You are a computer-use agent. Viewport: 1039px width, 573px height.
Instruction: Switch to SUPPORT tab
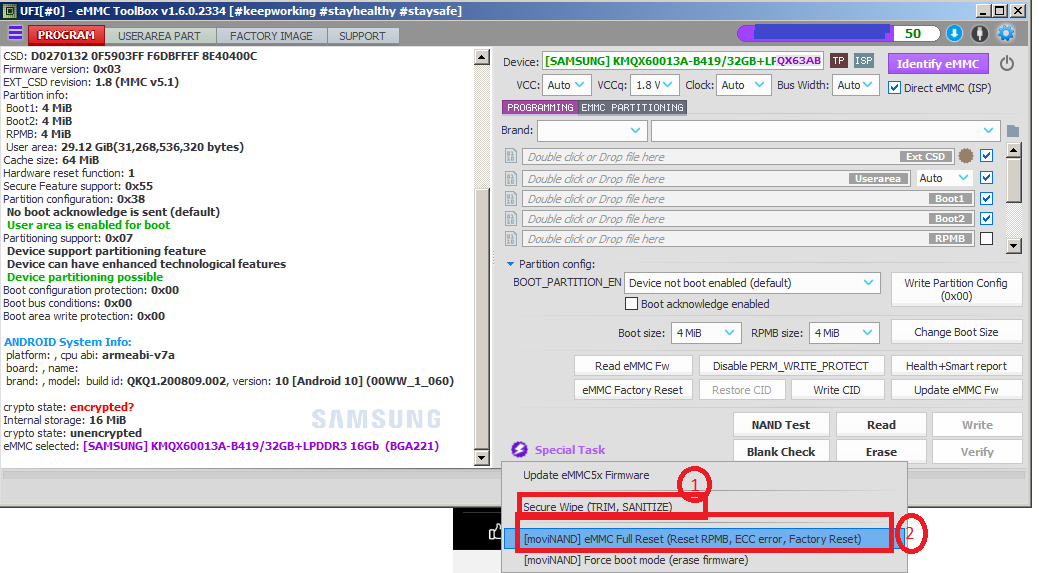(x=362, y=36)
